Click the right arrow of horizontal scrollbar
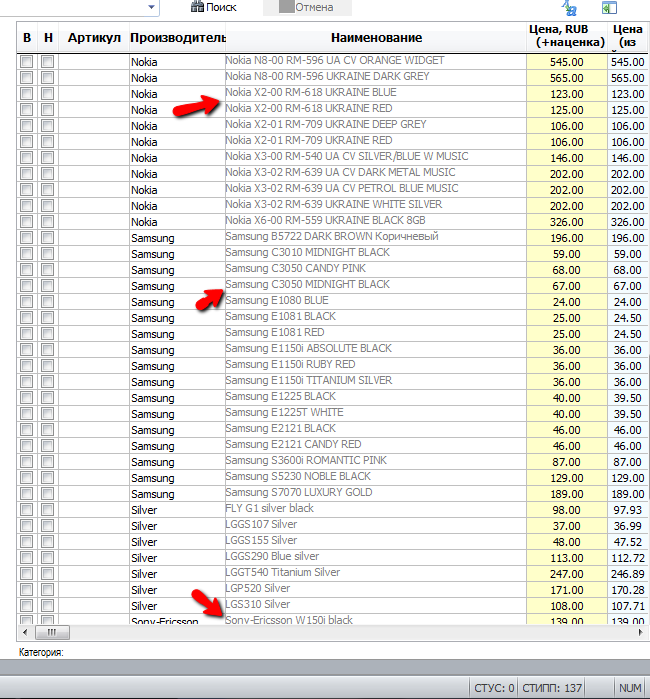This screenshot has height=699, width=650. click(641, 632)
